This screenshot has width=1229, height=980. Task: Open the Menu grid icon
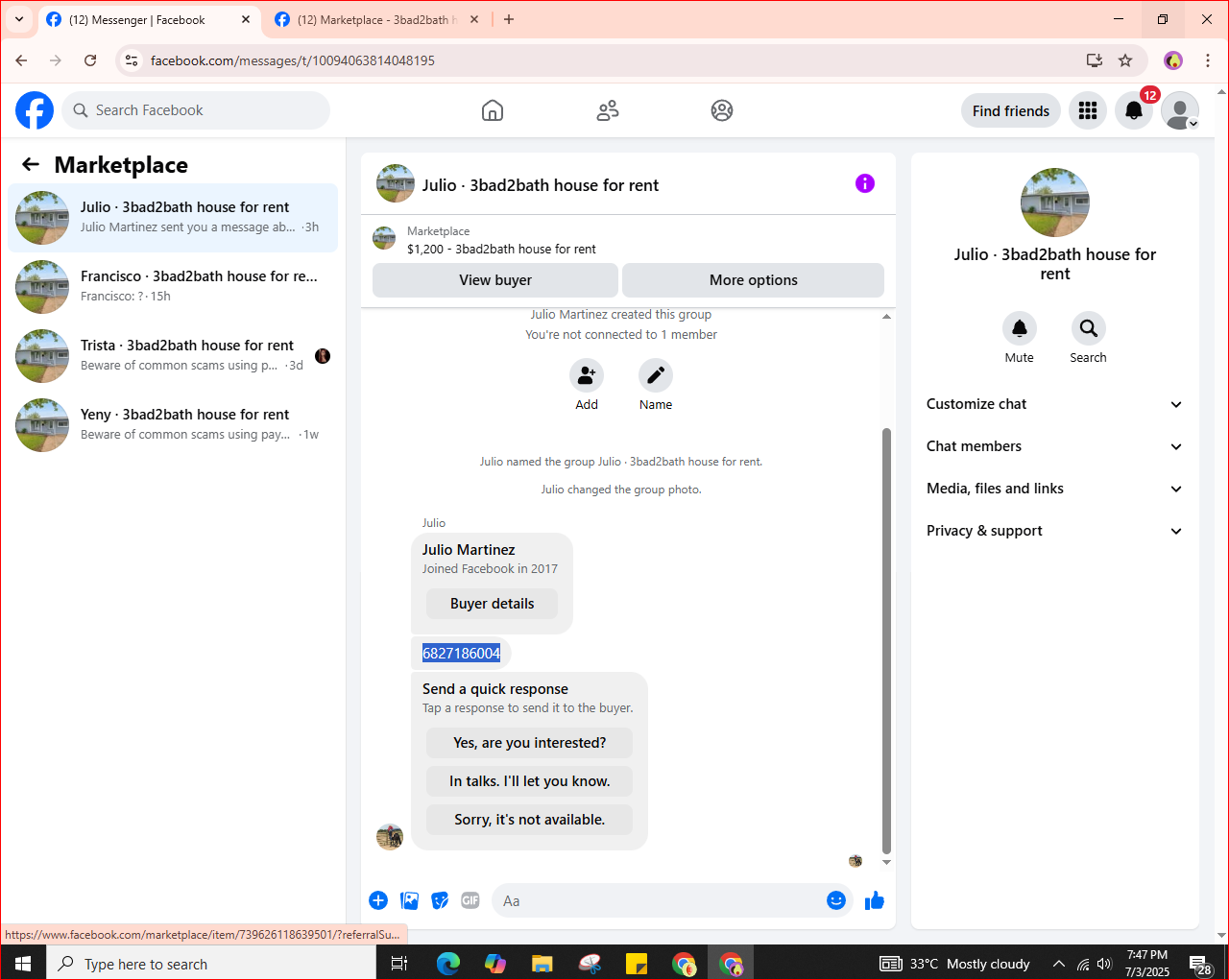[x=1088, y=110]
